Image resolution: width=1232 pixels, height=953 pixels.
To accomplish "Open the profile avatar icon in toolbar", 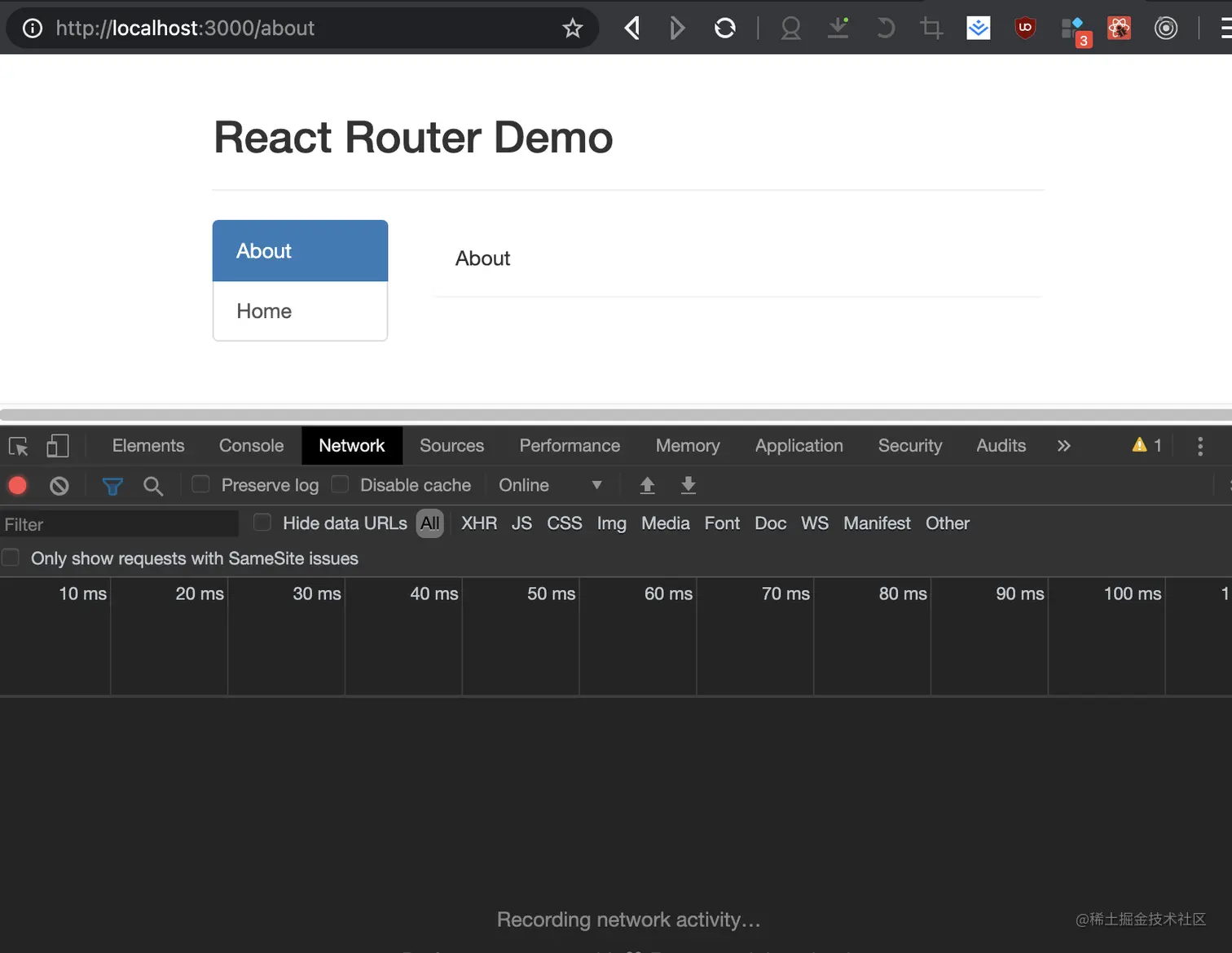I will tap(790, 29).
